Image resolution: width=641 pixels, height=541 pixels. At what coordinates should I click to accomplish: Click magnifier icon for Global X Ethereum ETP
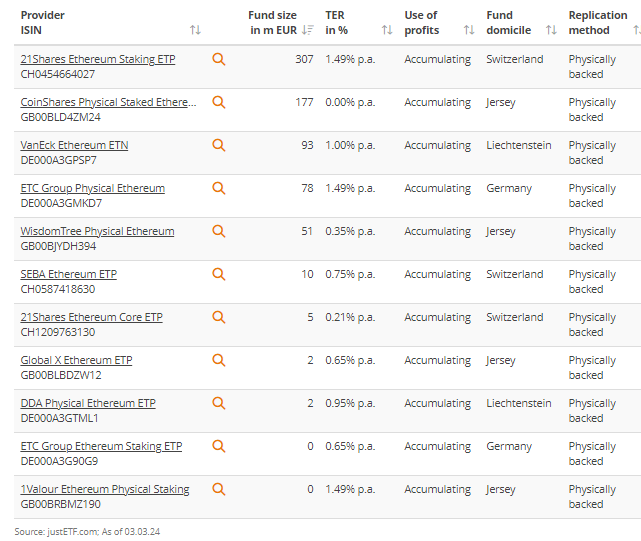tap(219, 360)
